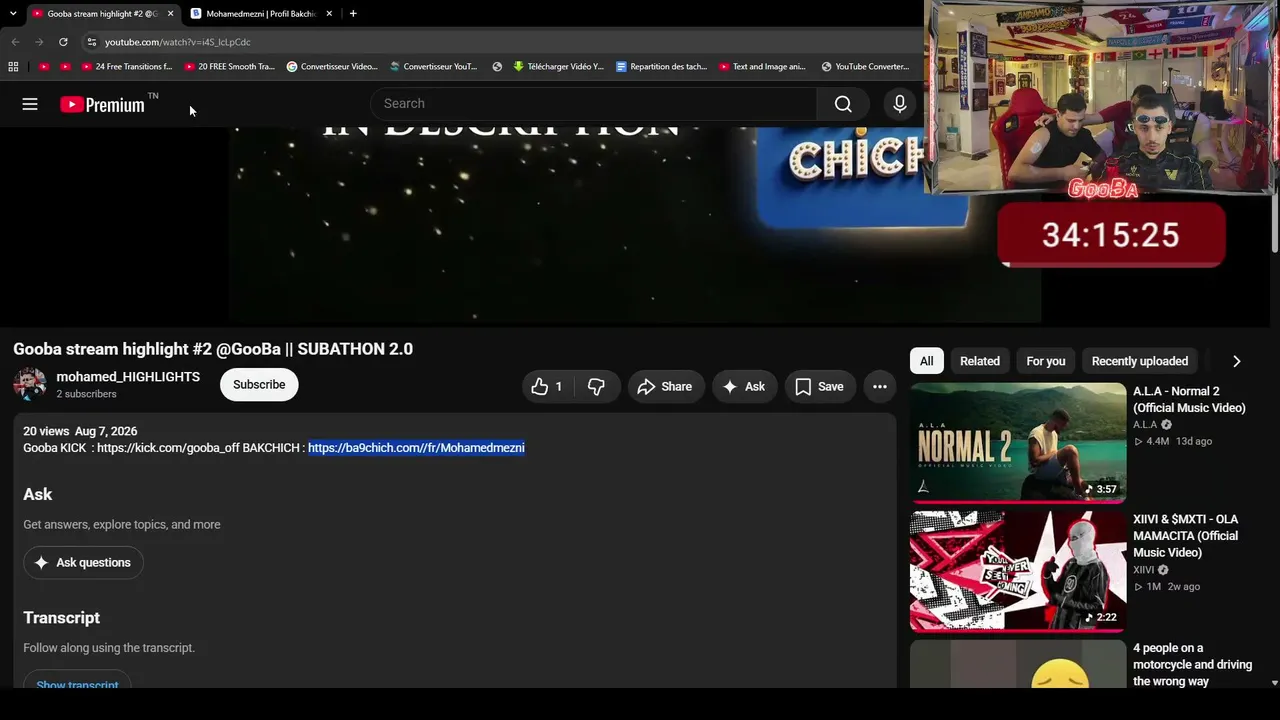Select the For you filter chip
This screenshot has height=720, width=1280.
click(x=1046, y=361)
